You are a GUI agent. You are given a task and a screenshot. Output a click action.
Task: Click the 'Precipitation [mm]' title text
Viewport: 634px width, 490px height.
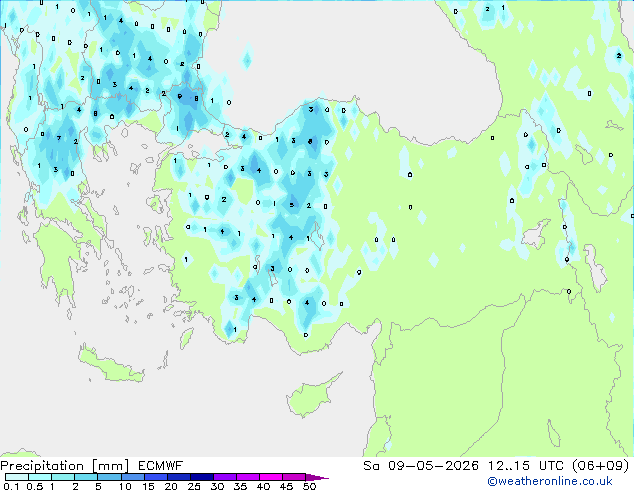tap(65, 466)
